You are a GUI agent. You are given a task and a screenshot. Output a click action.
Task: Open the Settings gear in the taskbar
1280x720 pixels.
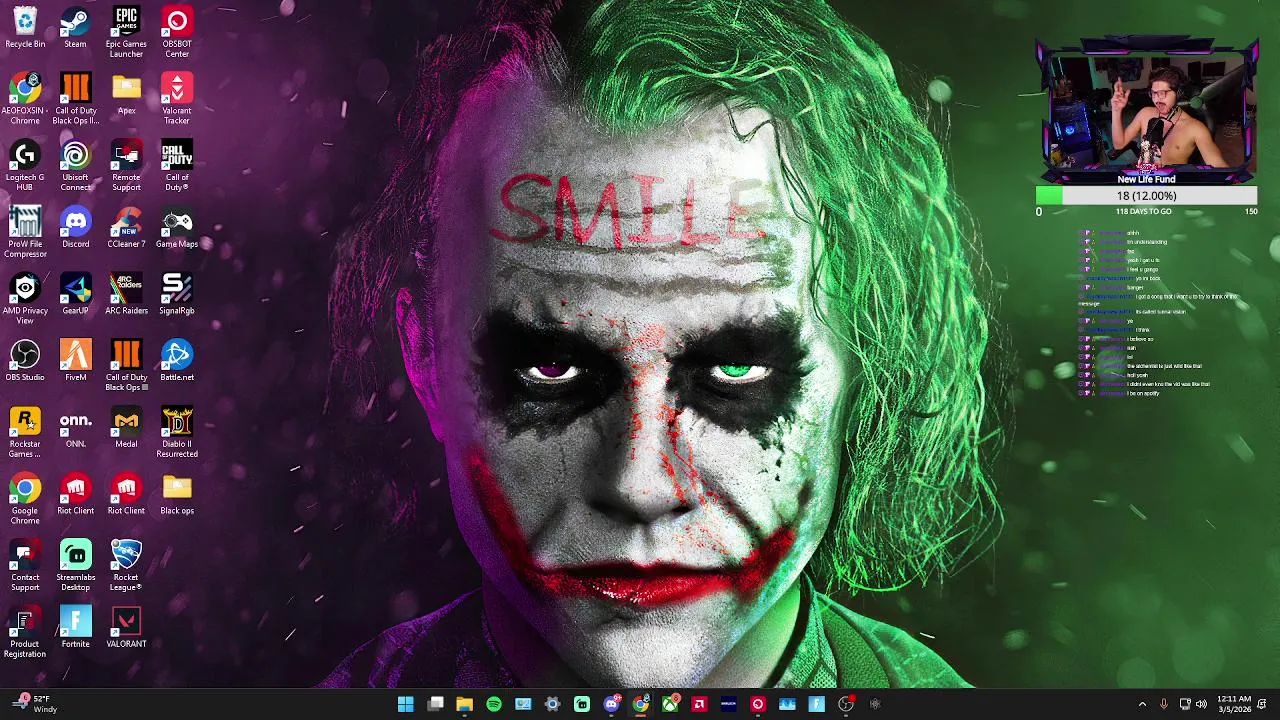[552, 704]
